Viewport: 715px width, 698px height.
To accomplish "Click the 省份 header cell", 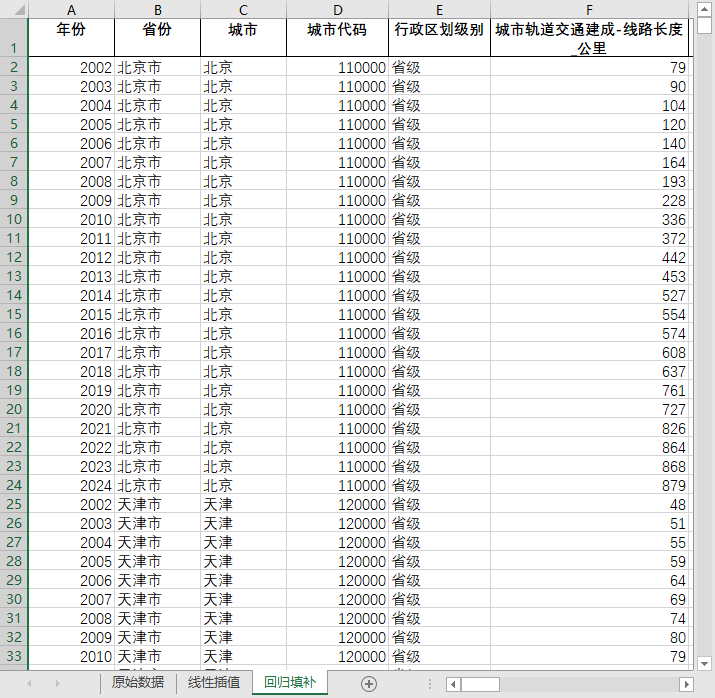I will 157,38.
